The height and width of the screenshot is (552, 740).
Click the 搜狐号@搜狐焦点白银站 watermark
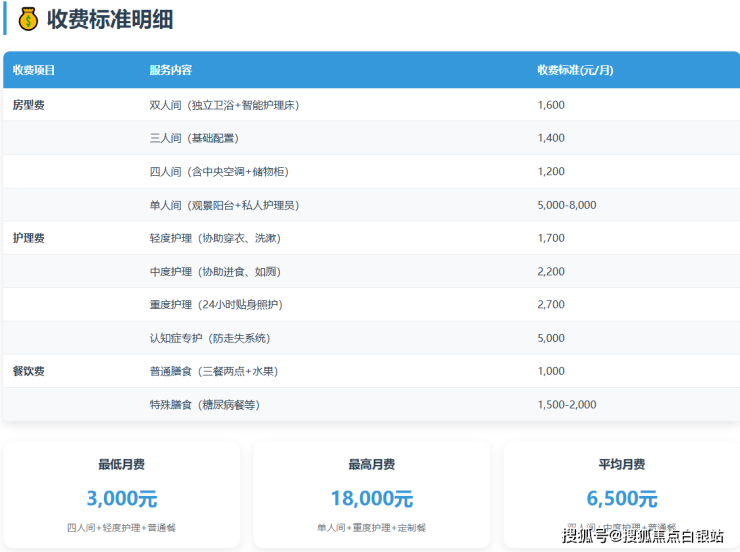643,537
